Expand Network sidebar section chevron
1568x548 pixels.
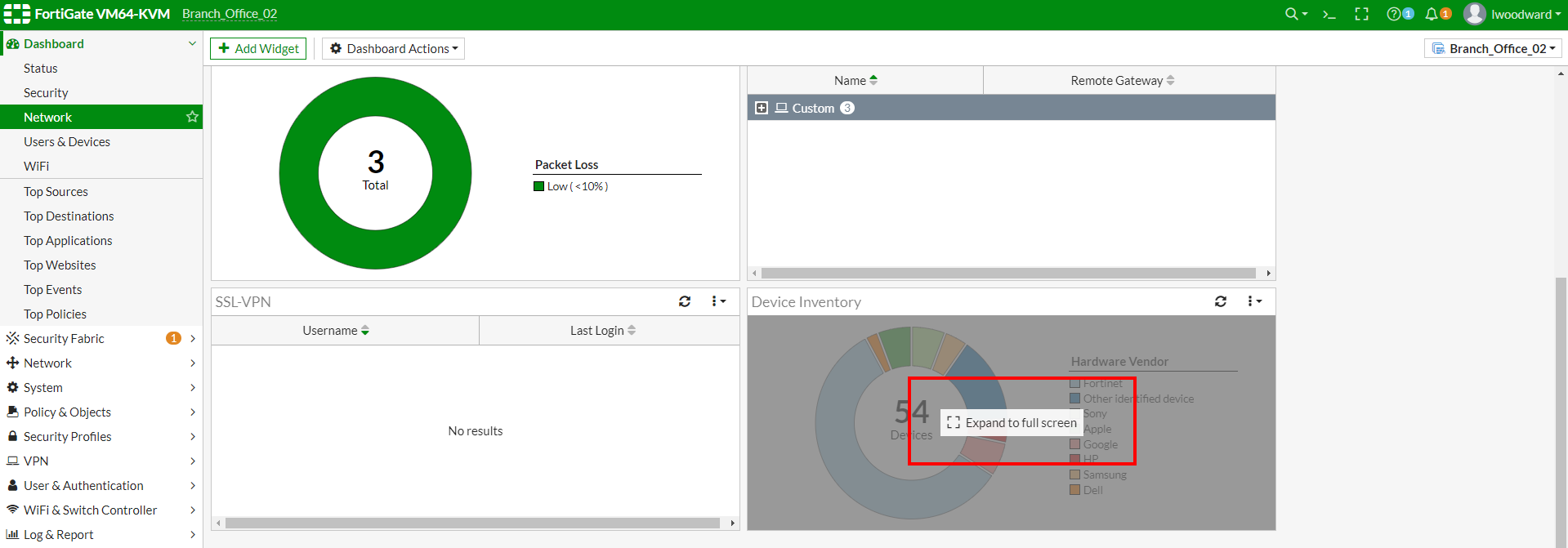point(193,363)
